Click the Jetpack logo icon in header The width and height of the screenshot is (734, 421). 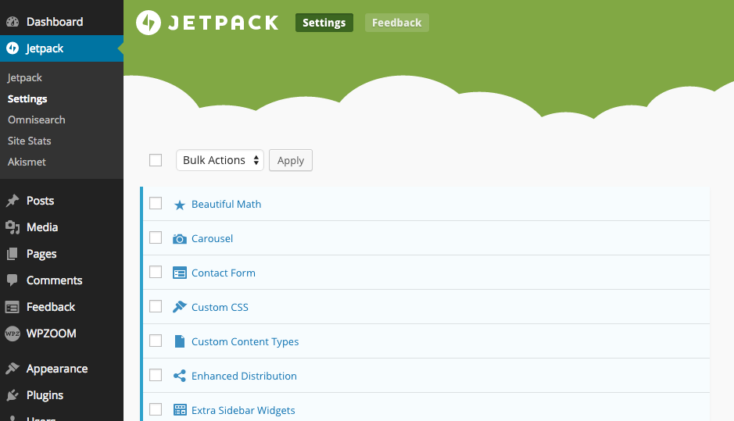[x=148, y=22]
